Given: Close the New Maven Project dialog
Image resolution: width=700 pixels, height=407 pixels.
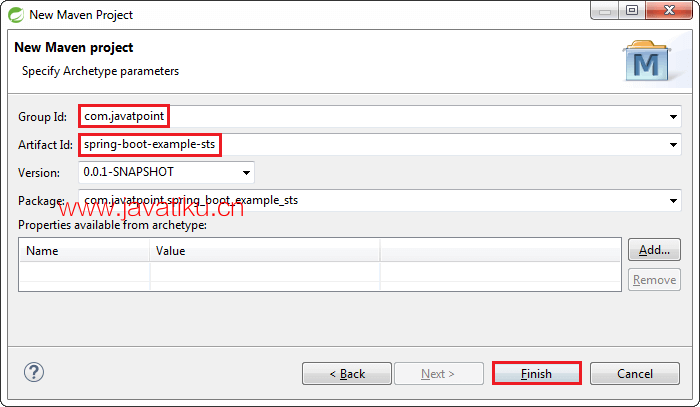Looking at the screenshot, I should (669, 10).
